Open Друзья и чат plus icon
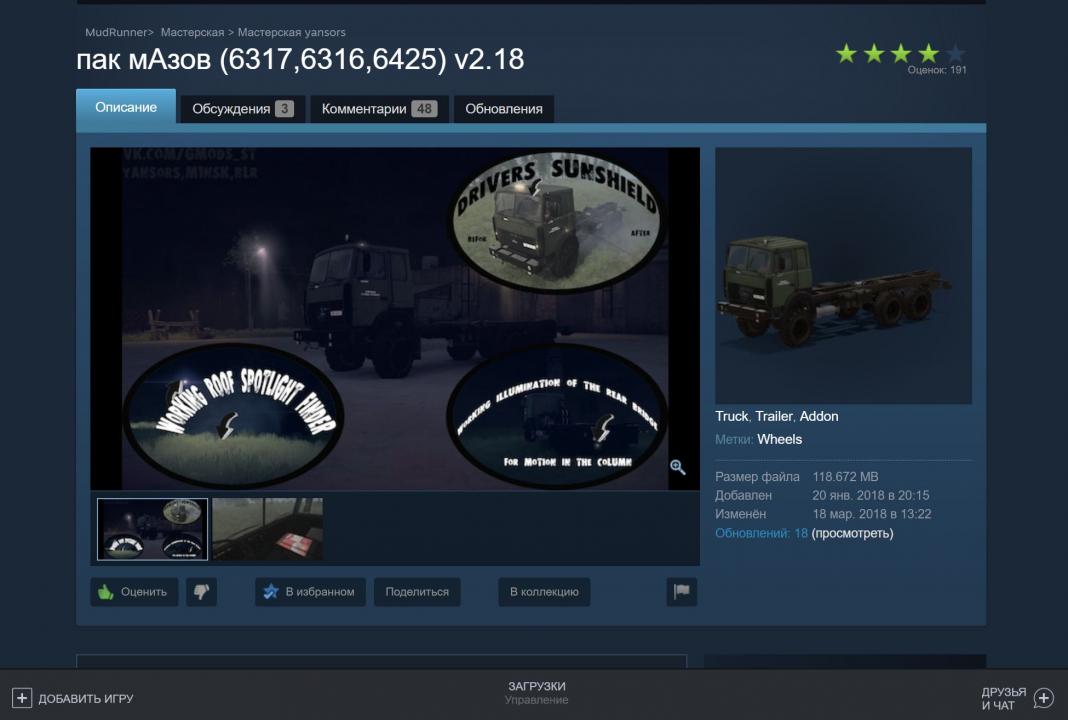Viewport: 1068px width, 720px height. (x=1043, y=698)
